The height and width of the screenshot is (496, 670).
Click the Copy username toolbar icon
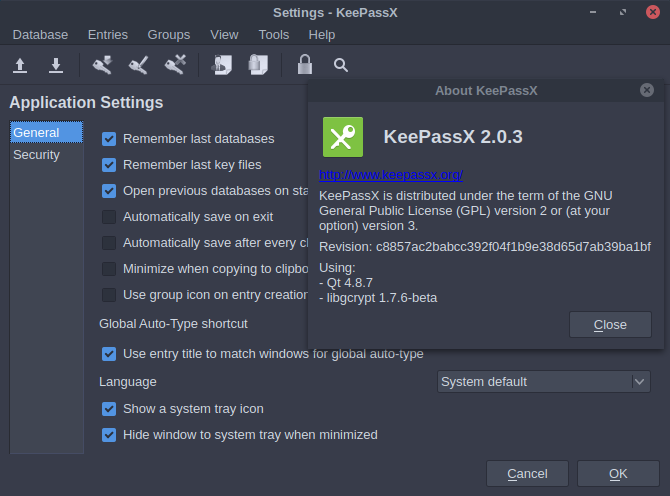click(222, 66)
